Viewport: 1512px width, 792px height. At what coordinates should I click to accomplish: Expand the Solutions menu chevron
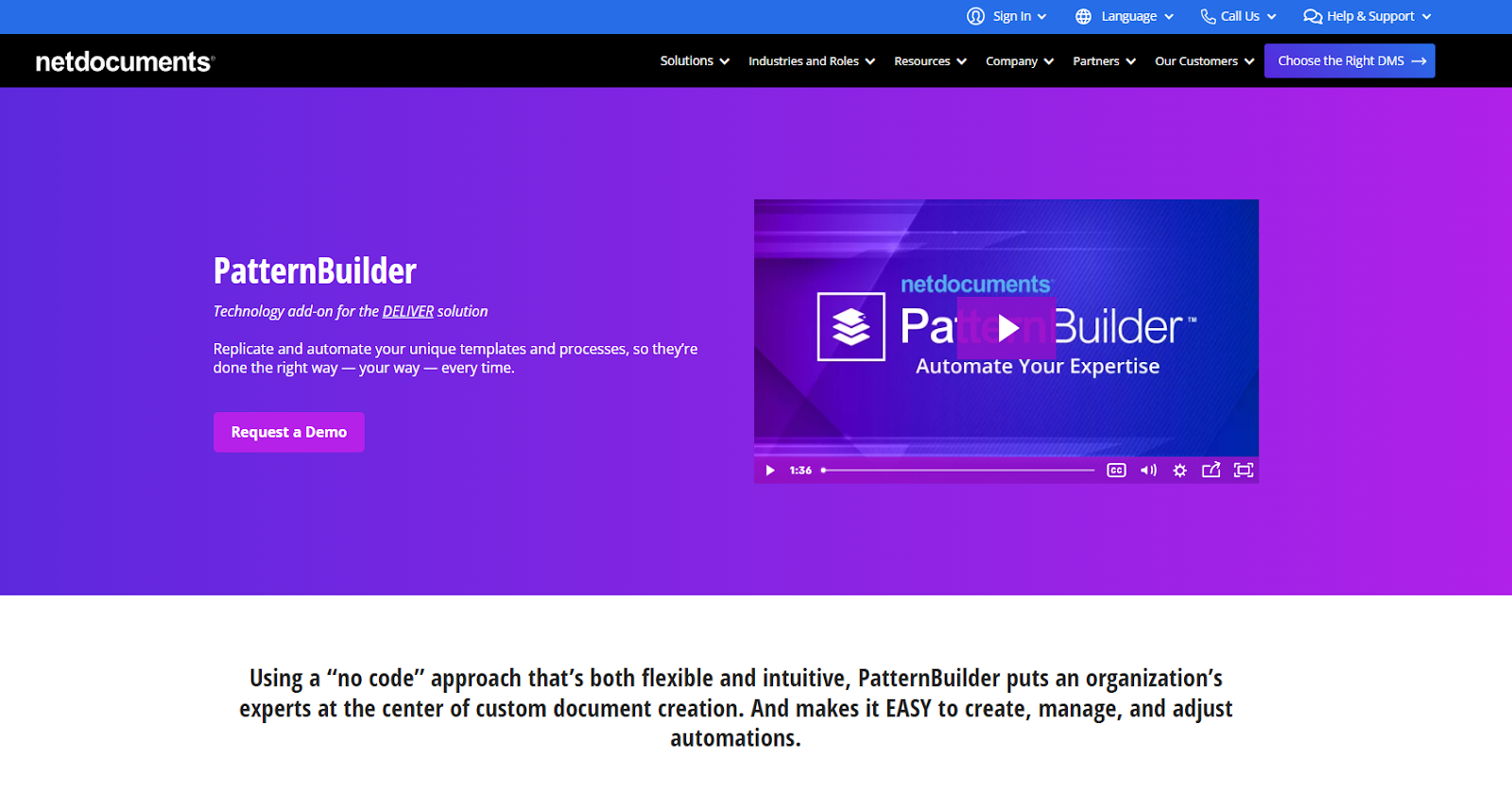[725, 61]
